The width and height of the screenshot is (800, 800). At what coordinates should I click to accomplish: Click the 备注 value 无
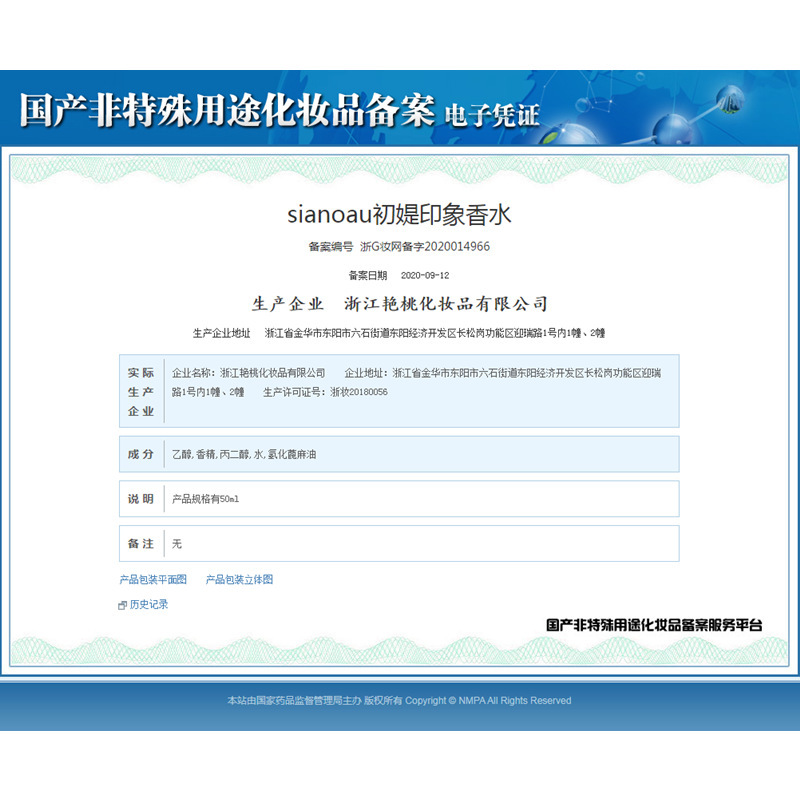pyautogui.click(x=177, y=544)
